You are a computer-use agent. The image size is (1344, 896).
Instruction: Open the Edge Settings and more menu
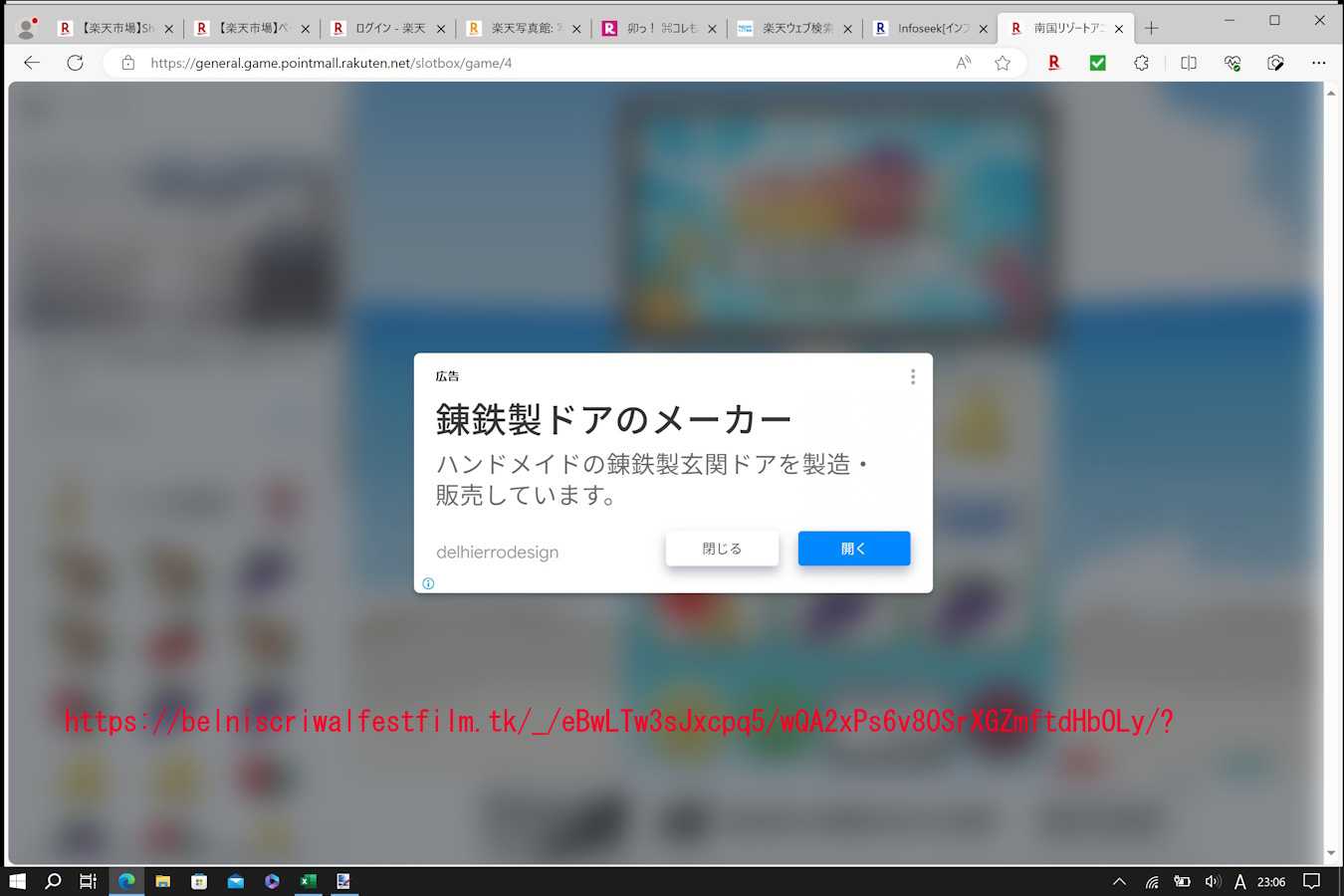(x=1318, y=63)
